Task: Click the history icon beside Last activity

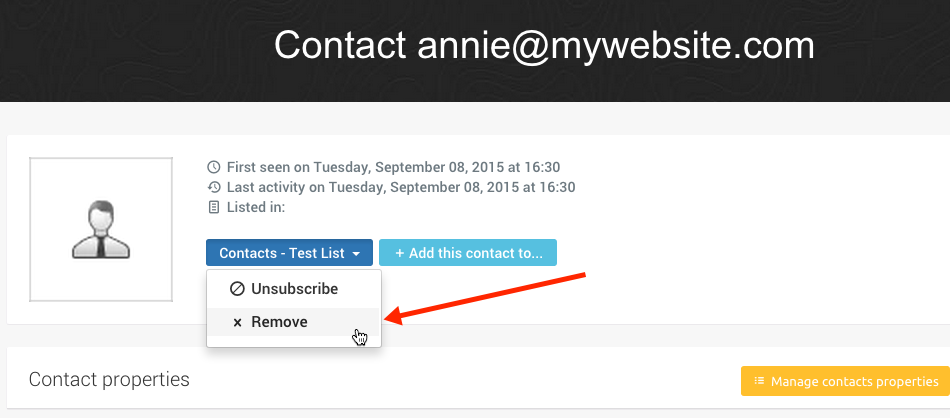Action: coord(213,187)
